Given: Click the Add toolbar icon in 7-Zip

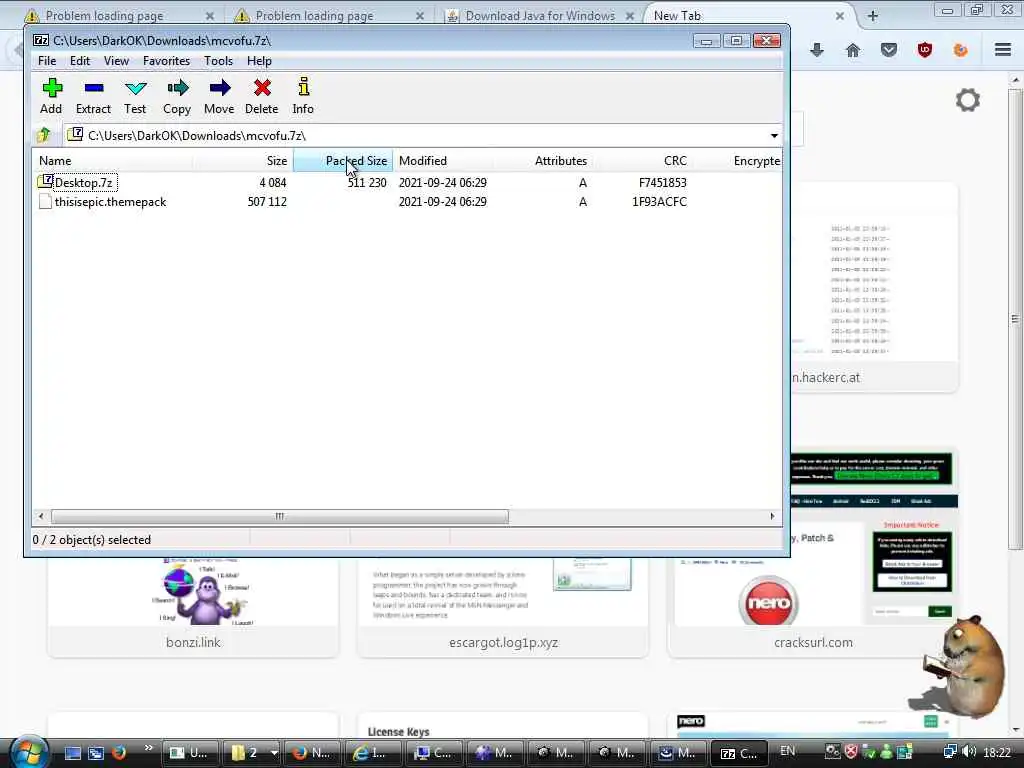Looking at the screenshot, I should tap(52, 97).
